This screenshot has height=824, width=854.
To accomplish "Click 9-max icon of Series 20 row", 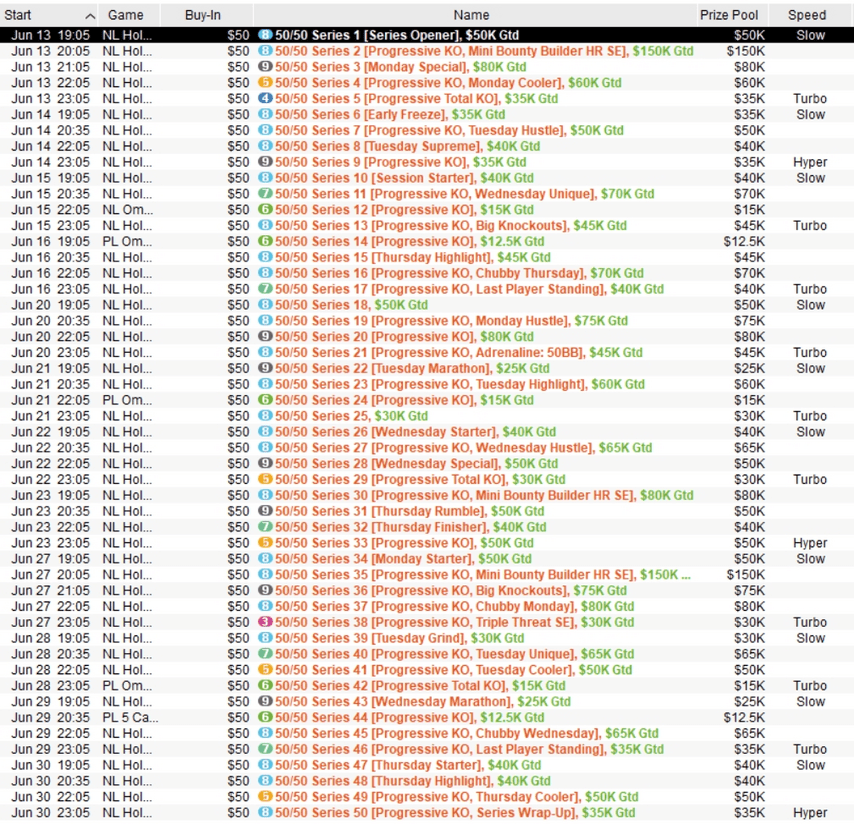I will tap(265, 336).
